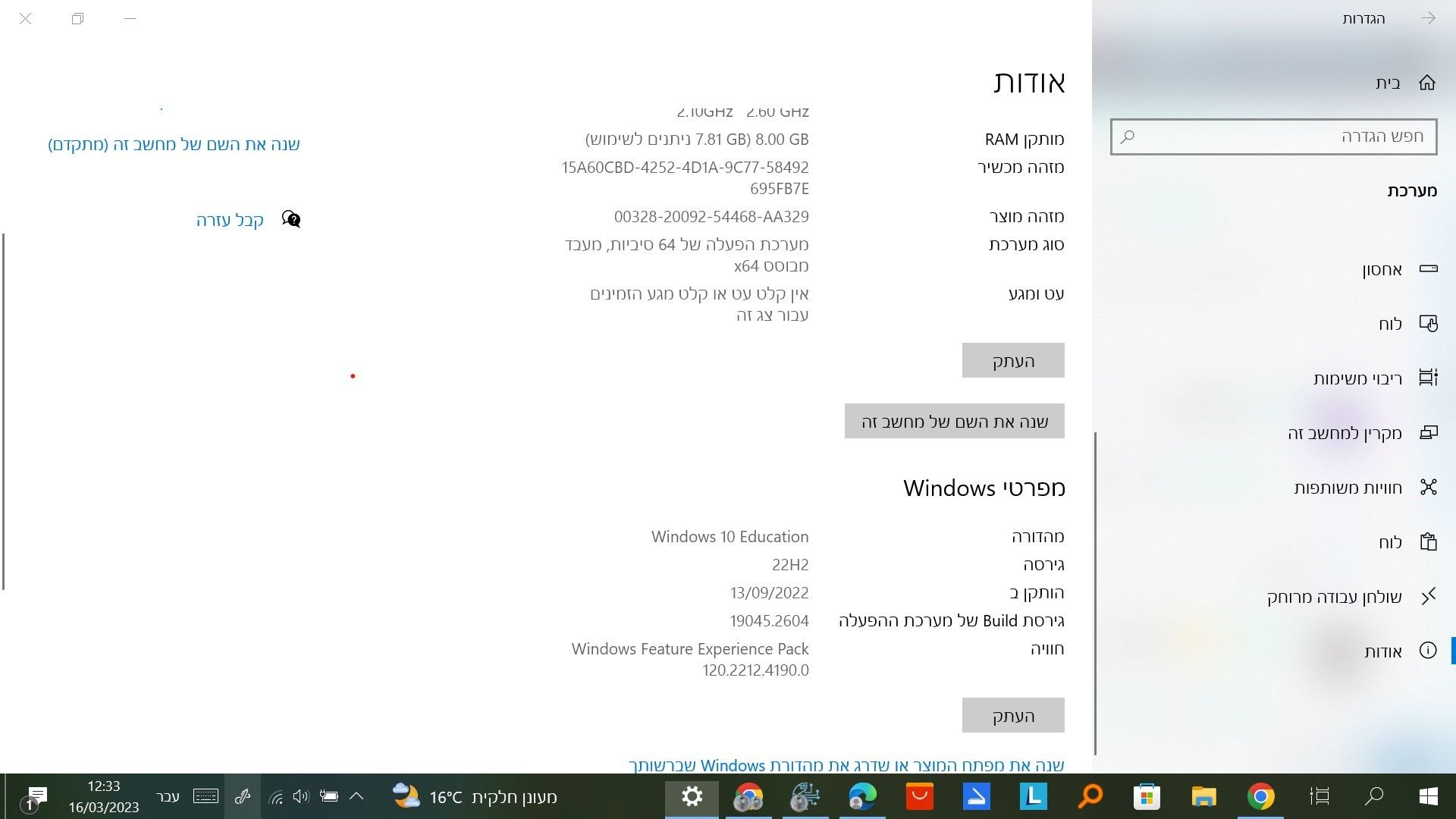The width and height of the screenshot is (1456, 819).
Task: Click the search magnifier in settings box
Action: [1128, 136]
